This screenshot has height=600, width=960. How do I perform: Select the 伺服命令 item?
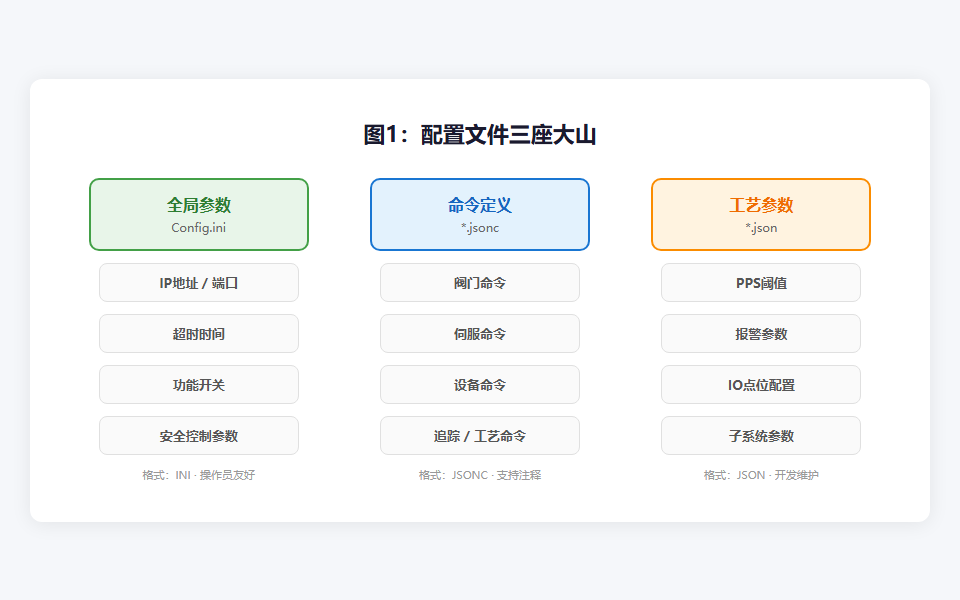click(x=480, y=334)
